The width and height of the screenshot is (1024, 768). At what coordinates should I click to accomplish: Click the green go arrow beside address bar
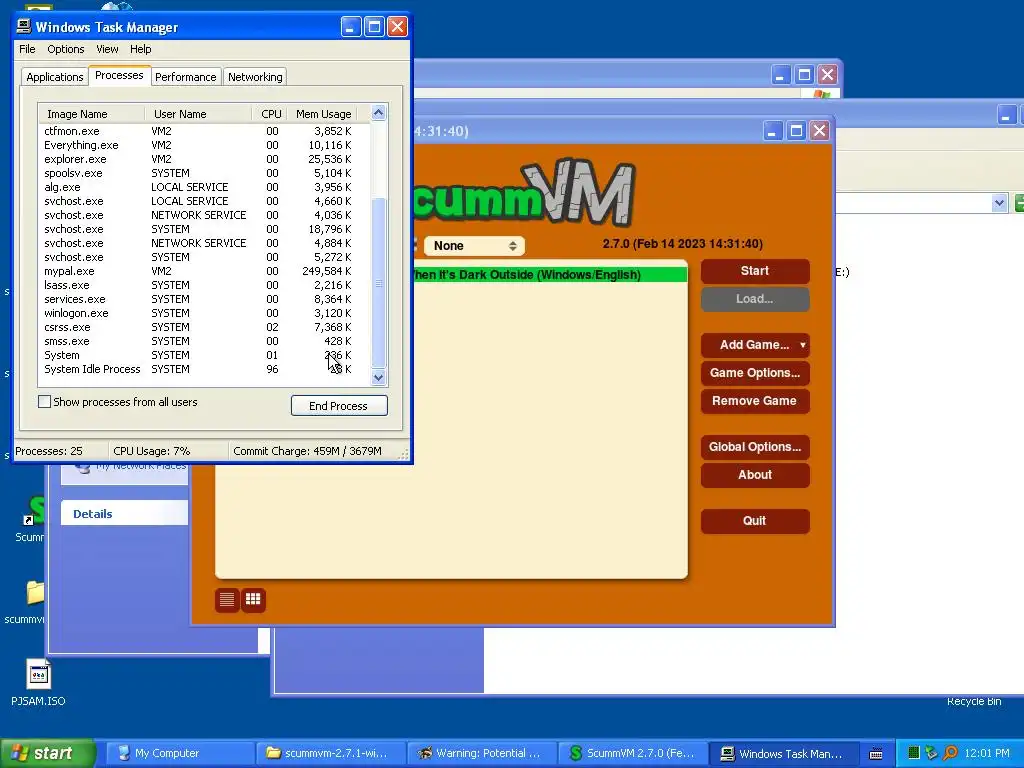tap(1019, 203)
